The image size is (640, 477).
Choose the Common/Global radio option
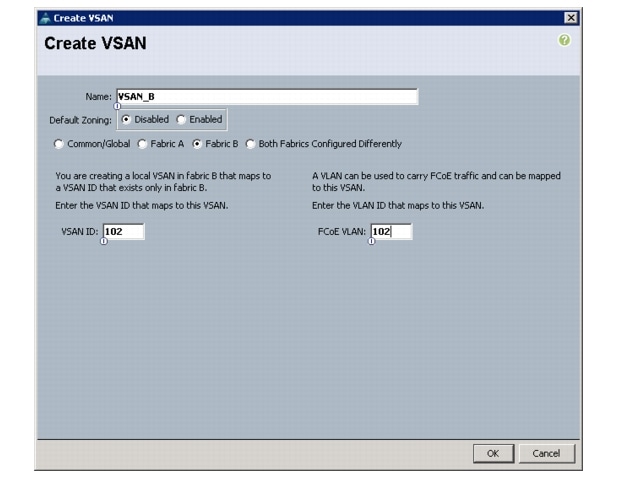point(58,144)
